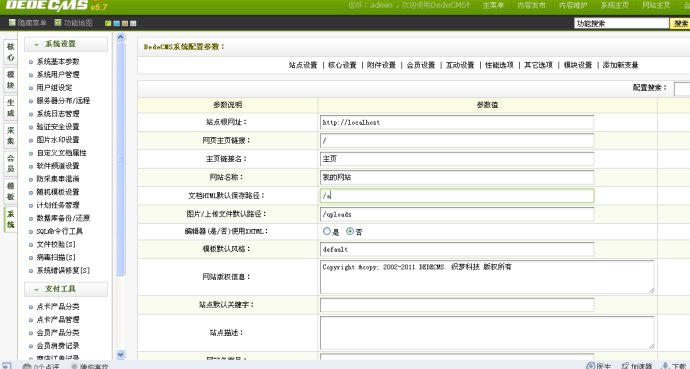Open 点卡产品管理 in the sidebar
The height and width of the screenshot is (369, 690).
(58, 320)
